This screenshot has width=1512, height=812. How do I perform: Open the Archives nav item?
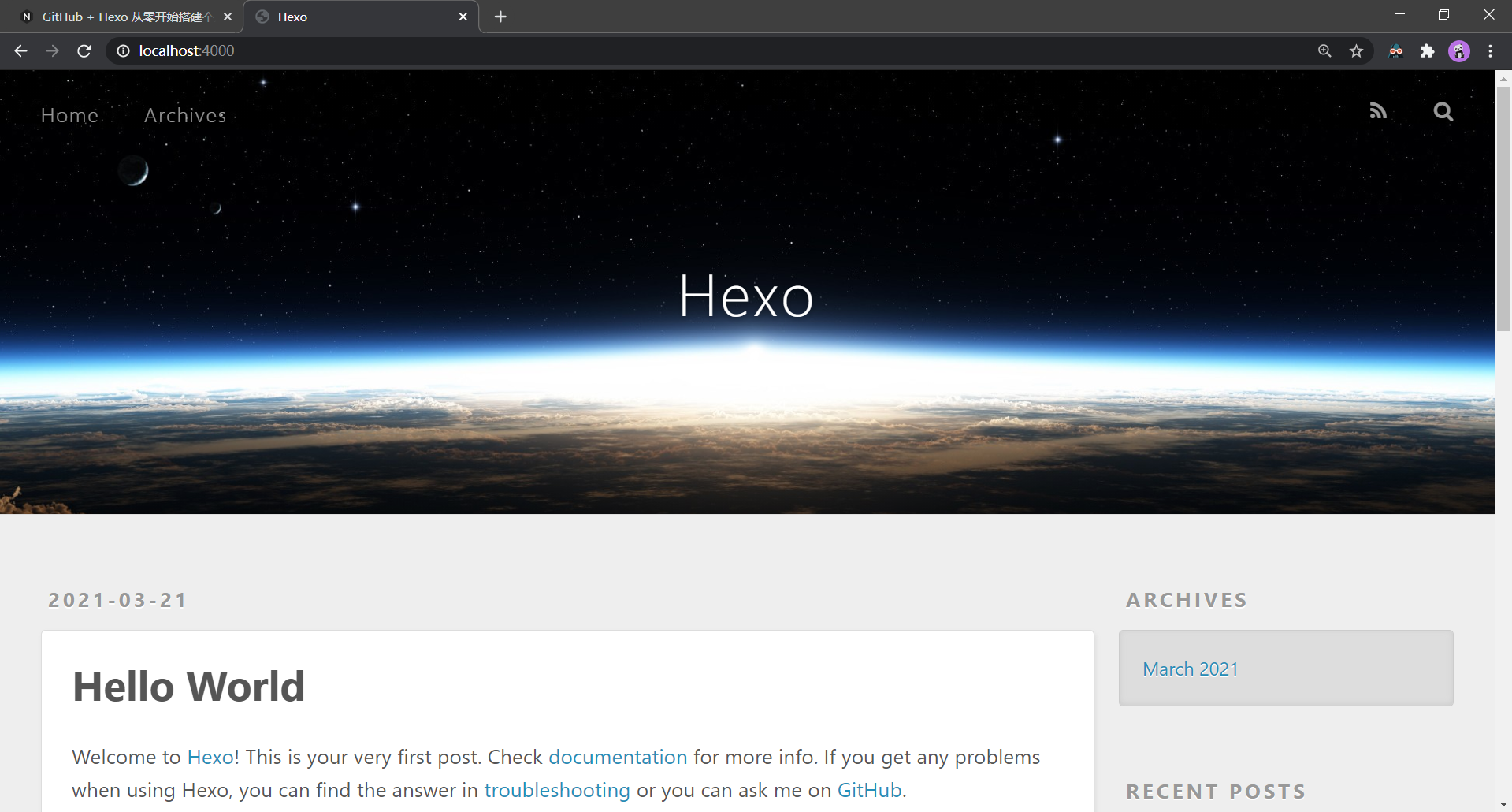coord(185,115)
